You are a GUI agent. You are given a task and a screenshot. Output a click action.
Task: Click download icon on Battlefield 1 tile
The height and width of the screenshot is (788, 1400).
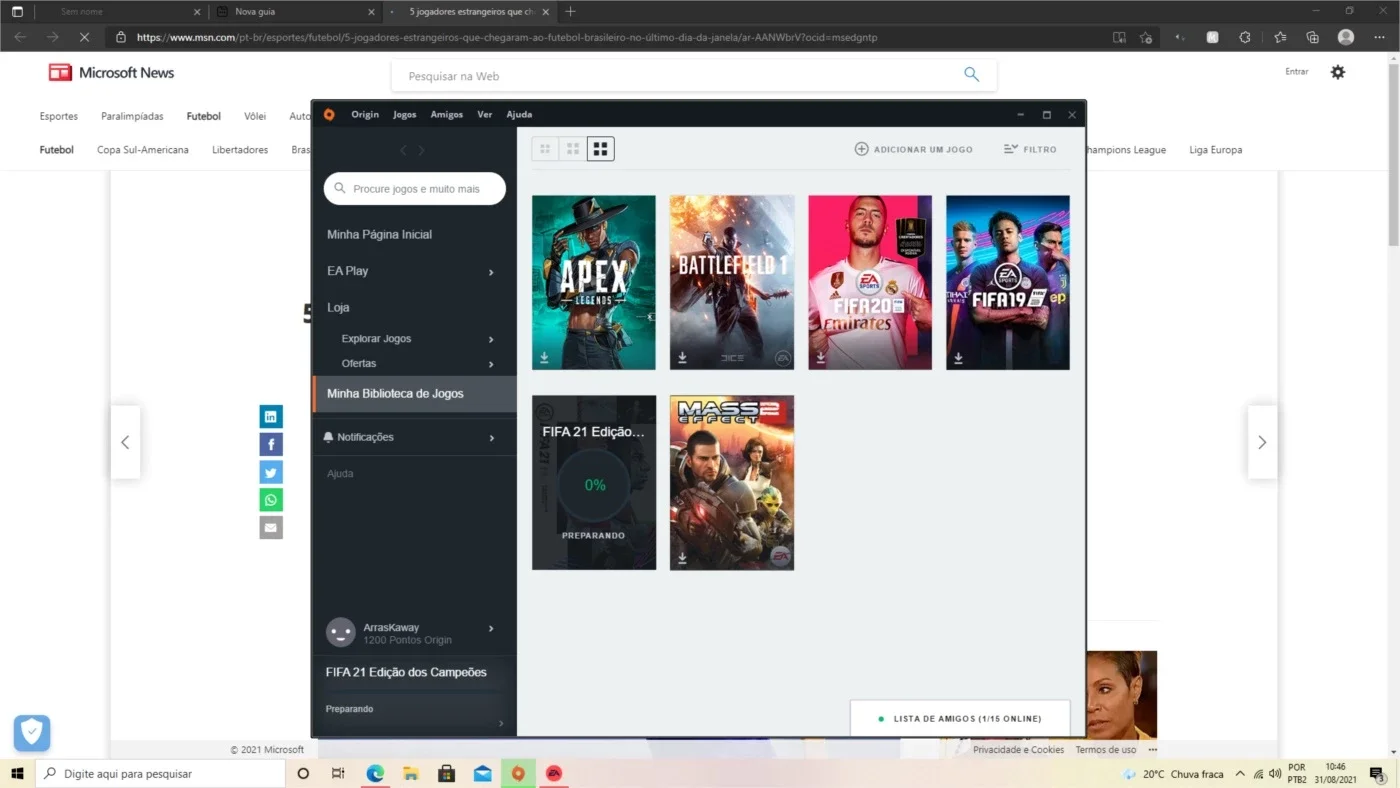682,357
